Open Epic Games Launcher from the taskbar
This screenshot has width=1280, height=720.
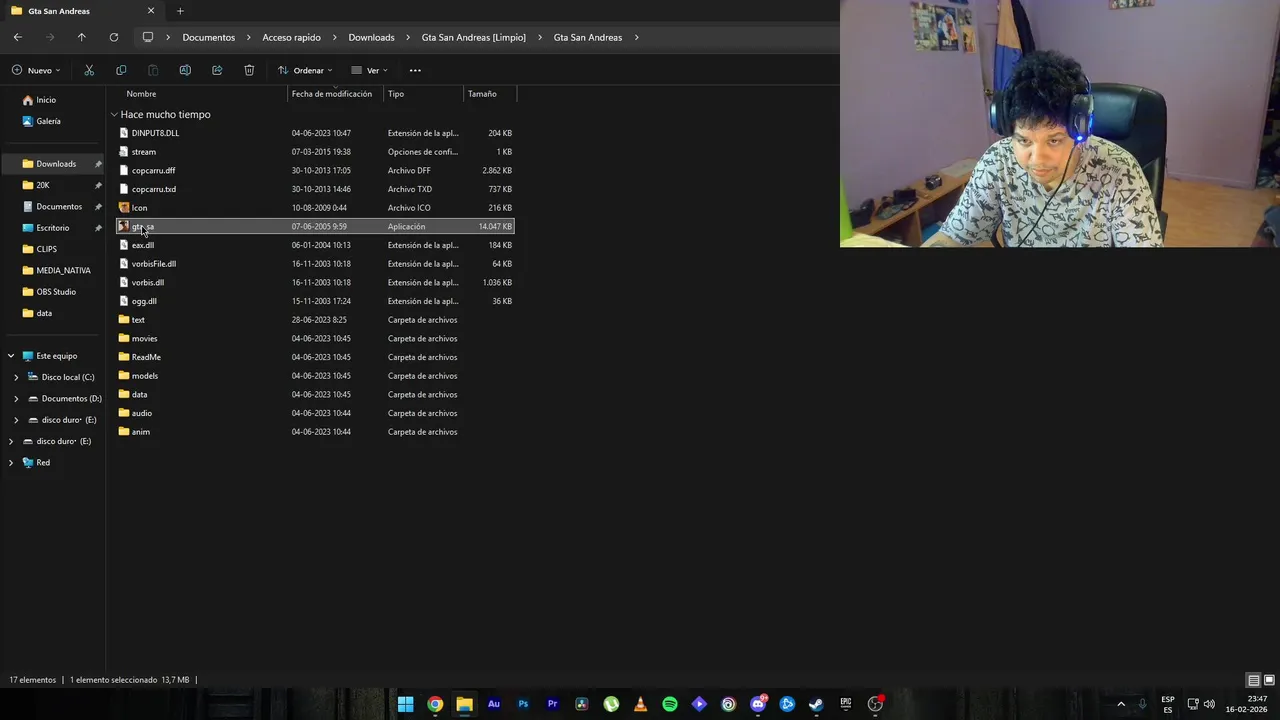click(845, 704)
